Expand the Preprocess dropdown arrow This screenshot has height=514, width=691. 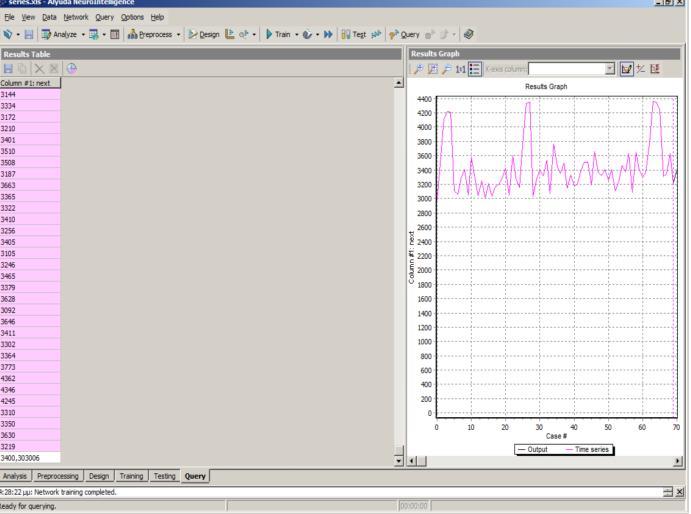pos(178,34)
